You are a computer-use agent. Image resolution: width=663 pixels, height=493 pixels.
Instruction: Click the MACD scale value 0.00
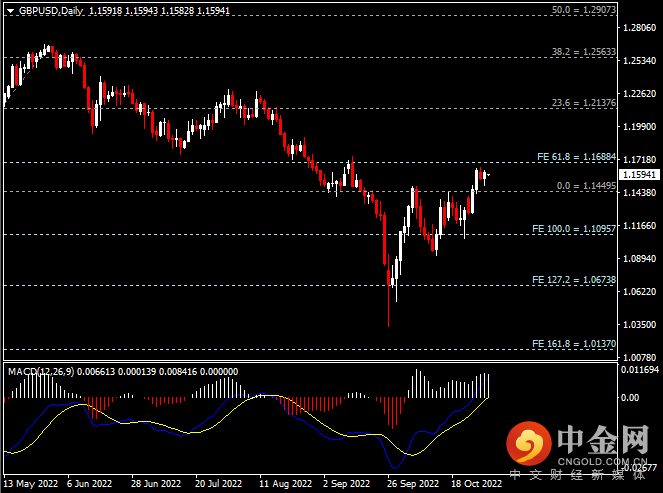630,397
